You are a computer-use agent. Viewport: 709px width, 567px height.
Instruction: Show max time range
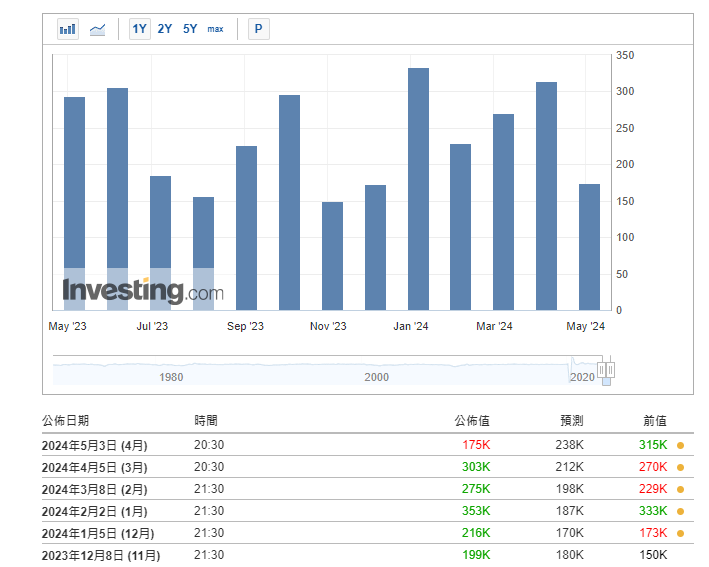[x=216, y=29]
